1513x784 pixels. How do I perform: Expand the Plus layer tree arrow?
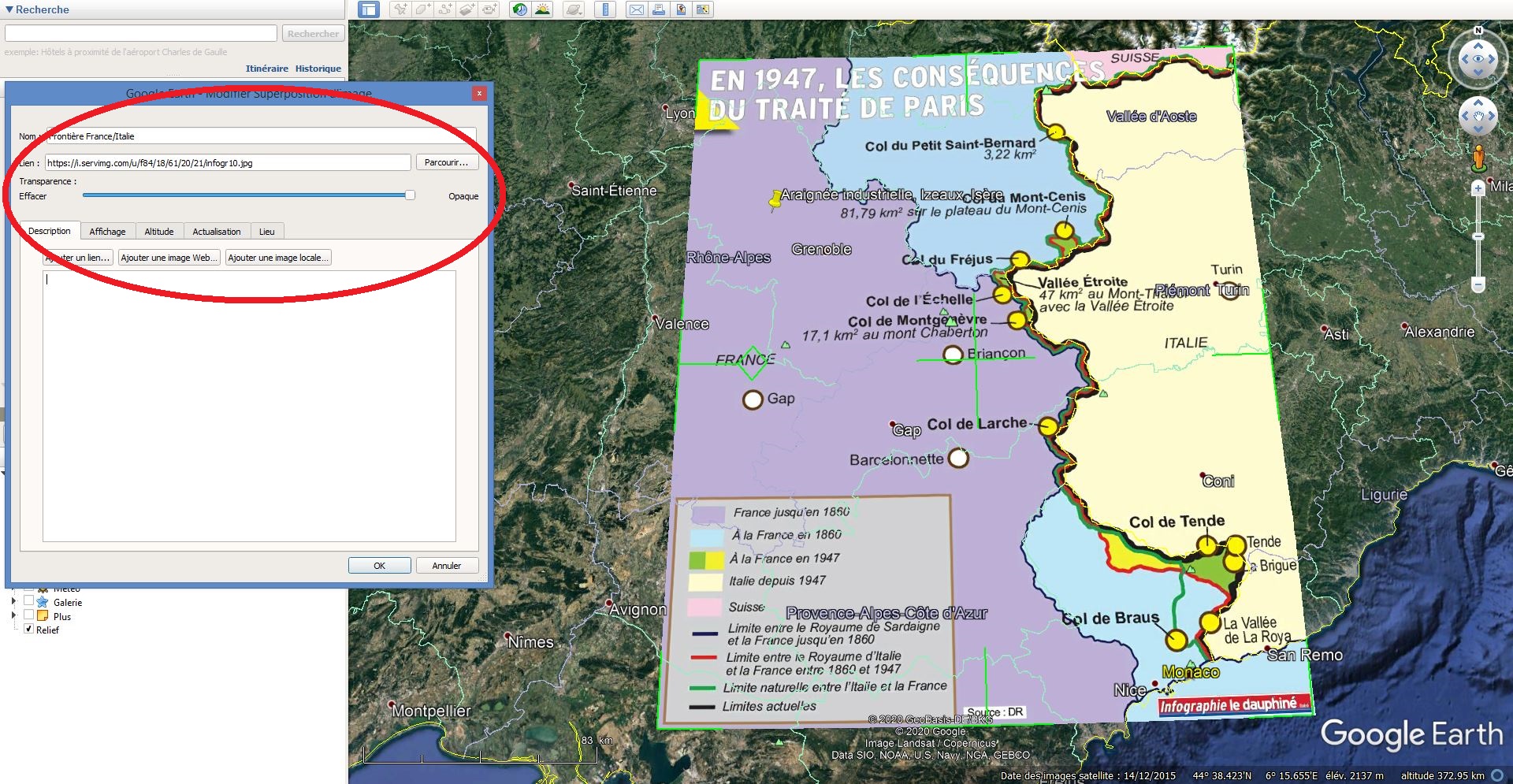13,615
